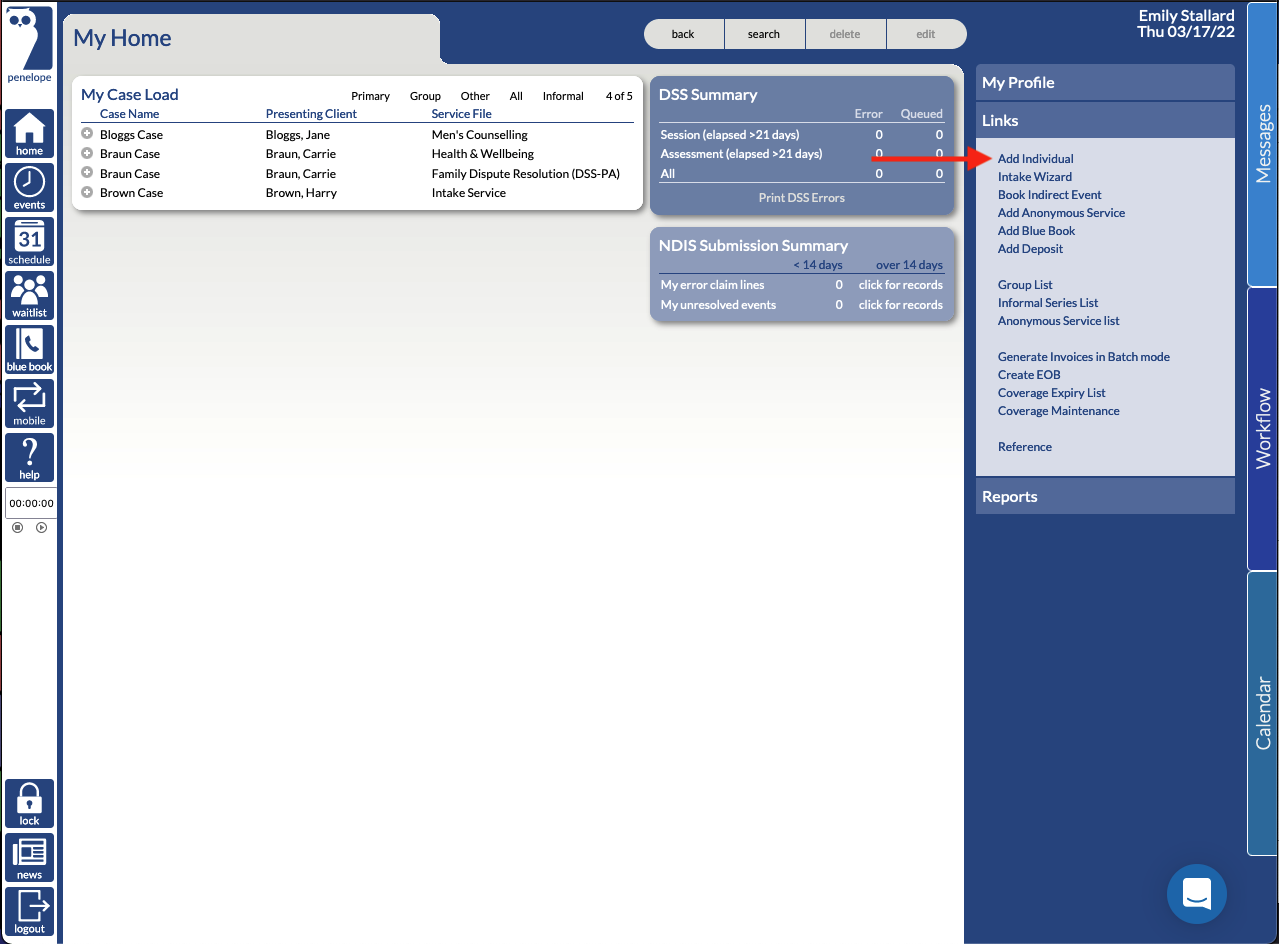Open the Messages side tab
This screenshot has width=1279, height=944.
pos(1263,144)
